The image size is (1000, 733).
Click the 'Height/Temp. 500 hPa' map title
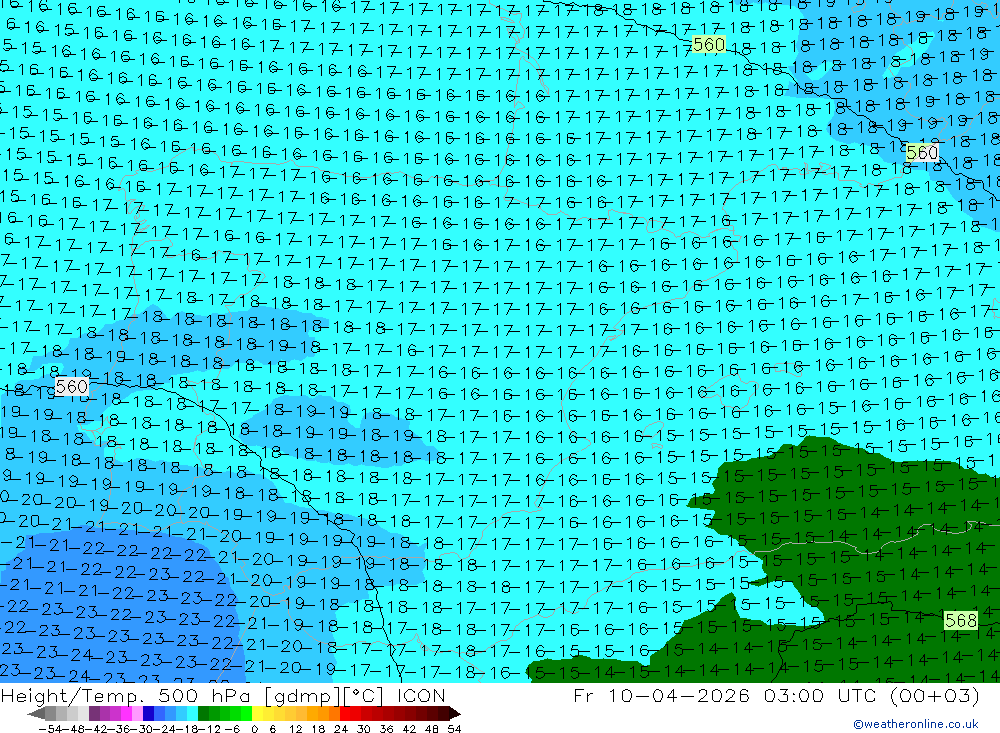[125, 696]
